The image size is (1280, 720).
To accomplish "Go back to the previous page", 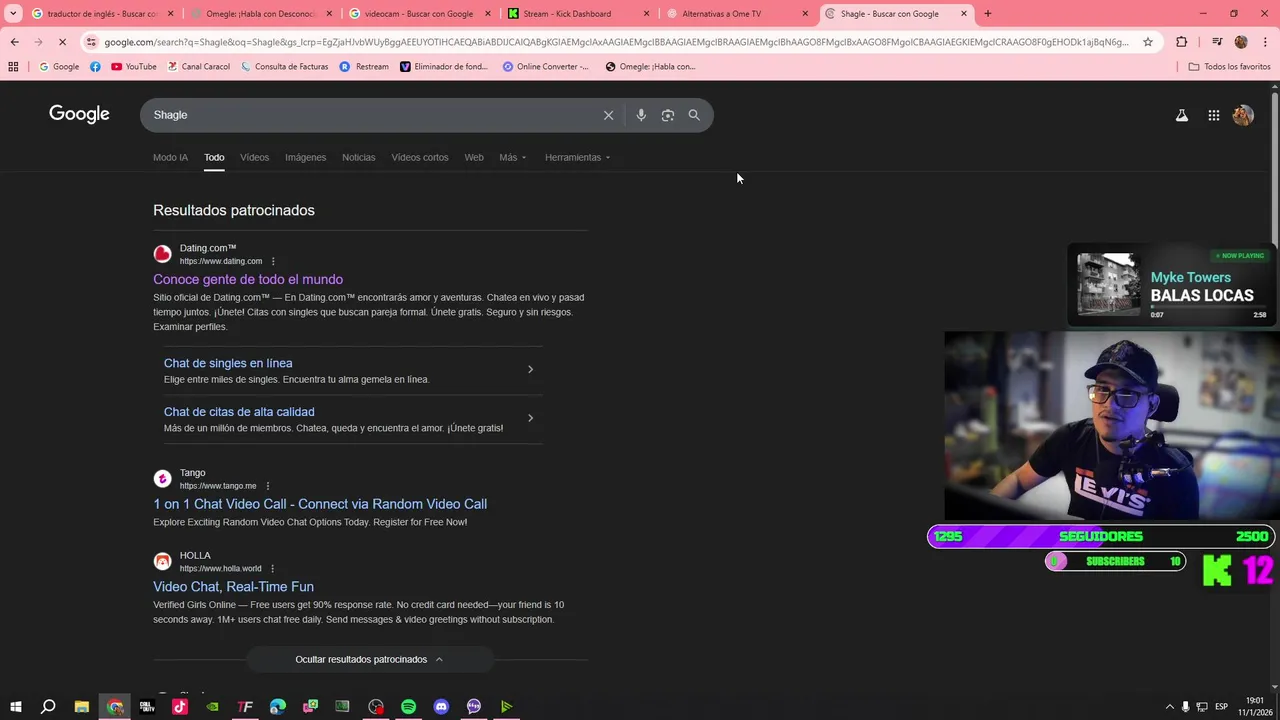I will click(x=14, y=42).
